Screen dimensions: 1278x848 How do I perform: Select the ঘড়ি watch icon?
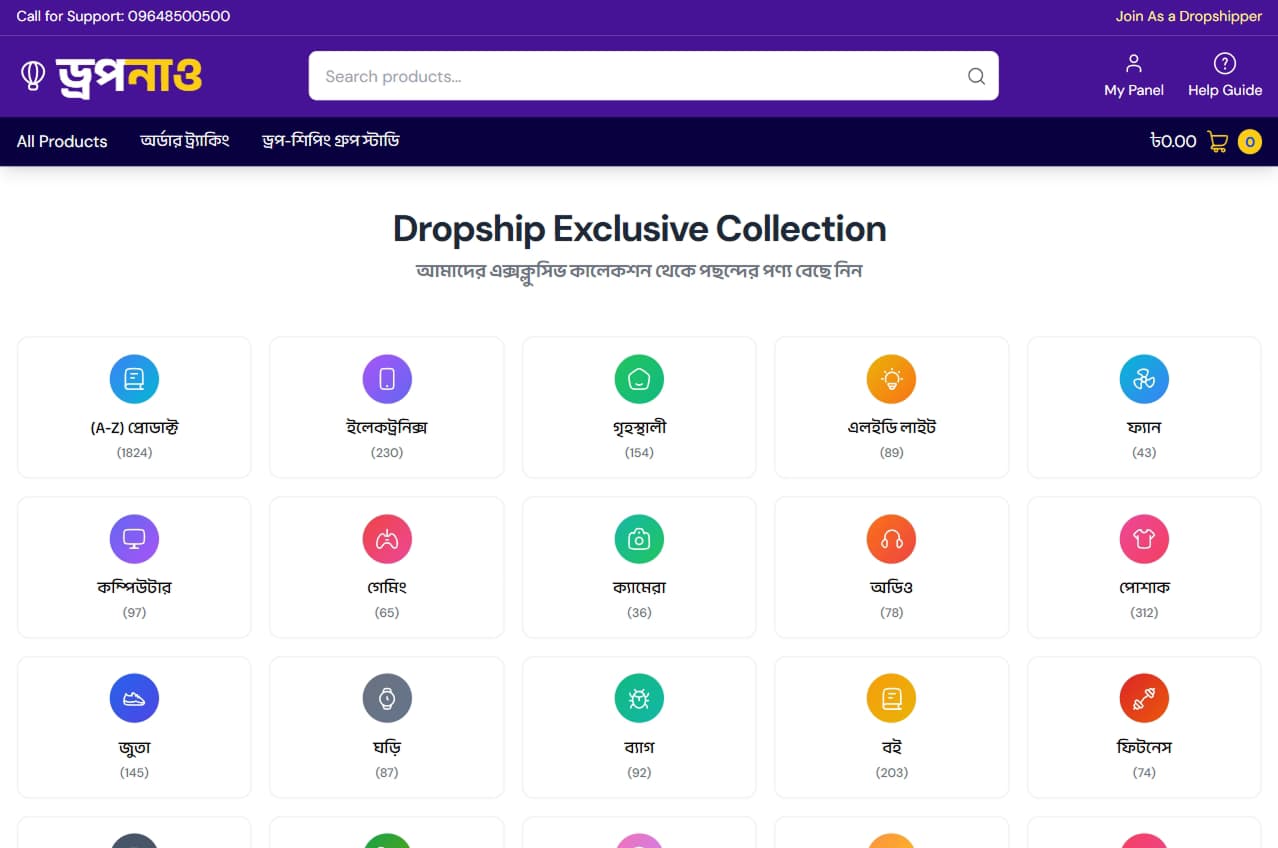tap(387, 698)
